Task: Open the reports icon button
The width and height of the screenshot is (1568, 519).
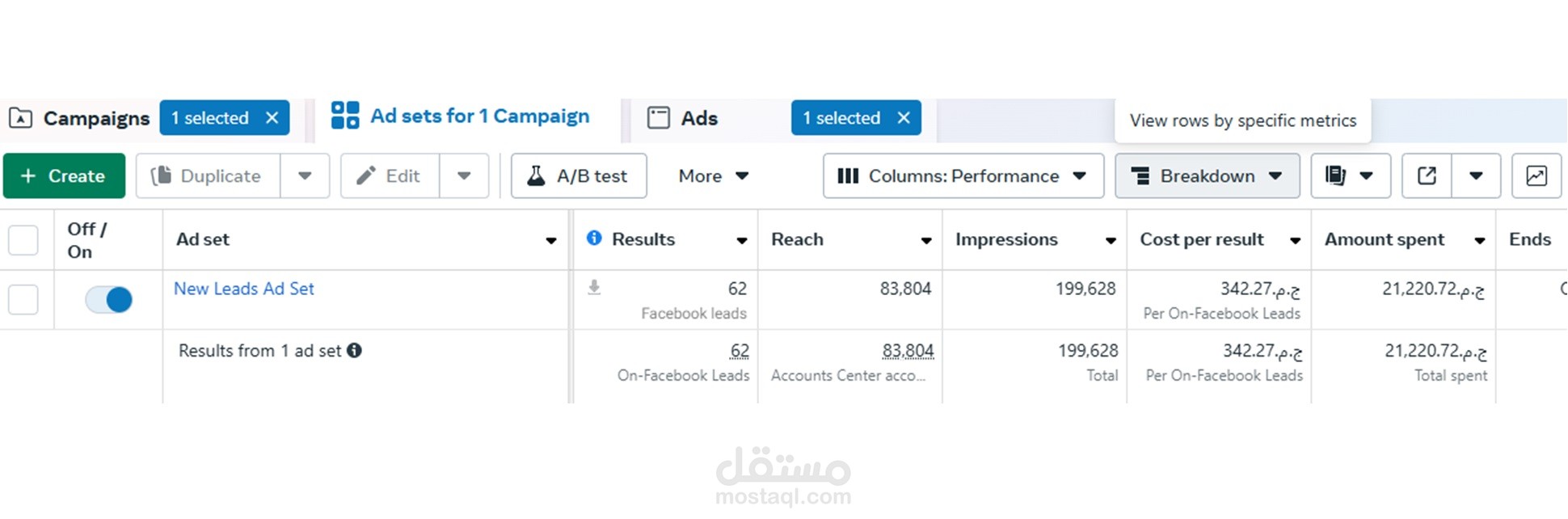Action: pos(1337,175)
